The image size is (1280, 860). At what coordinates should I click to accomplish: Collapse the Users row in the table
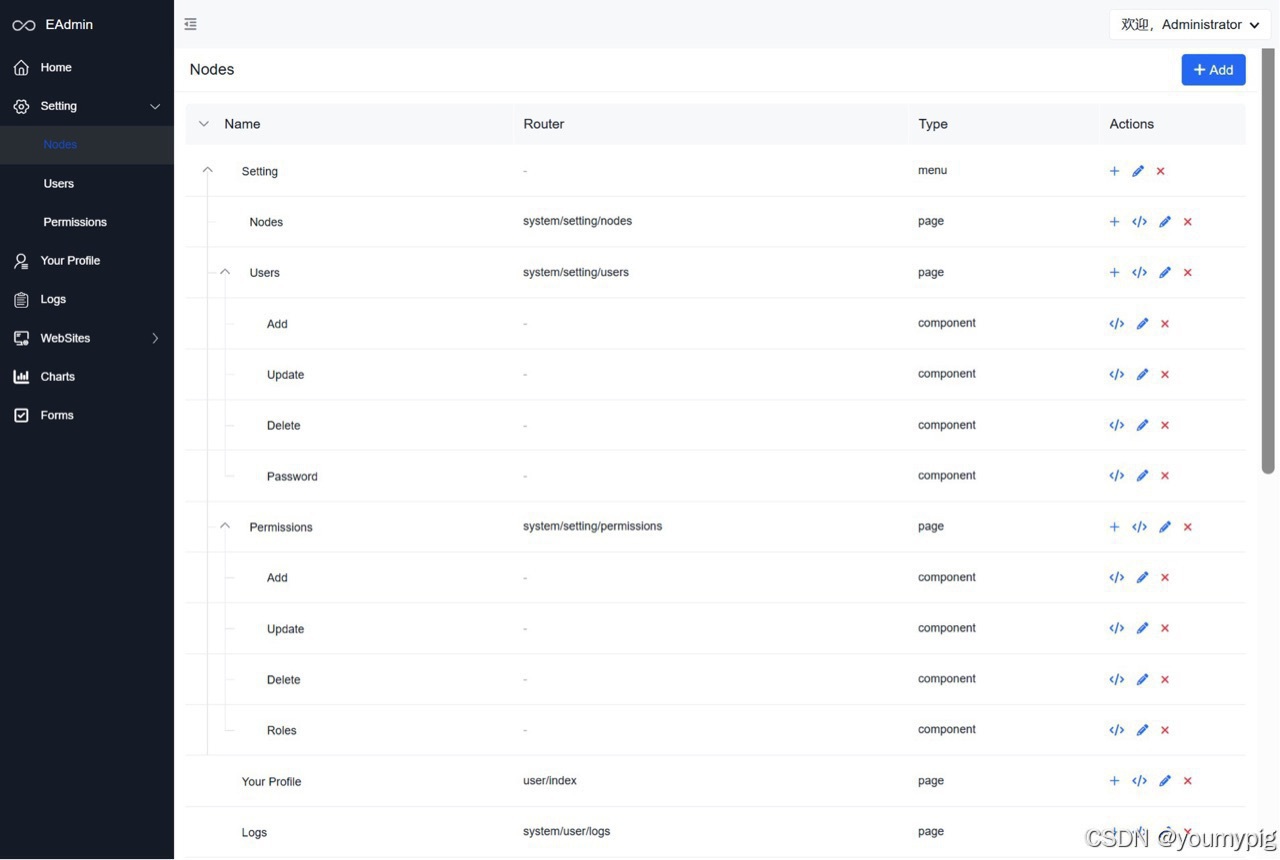tap(225, 272)
